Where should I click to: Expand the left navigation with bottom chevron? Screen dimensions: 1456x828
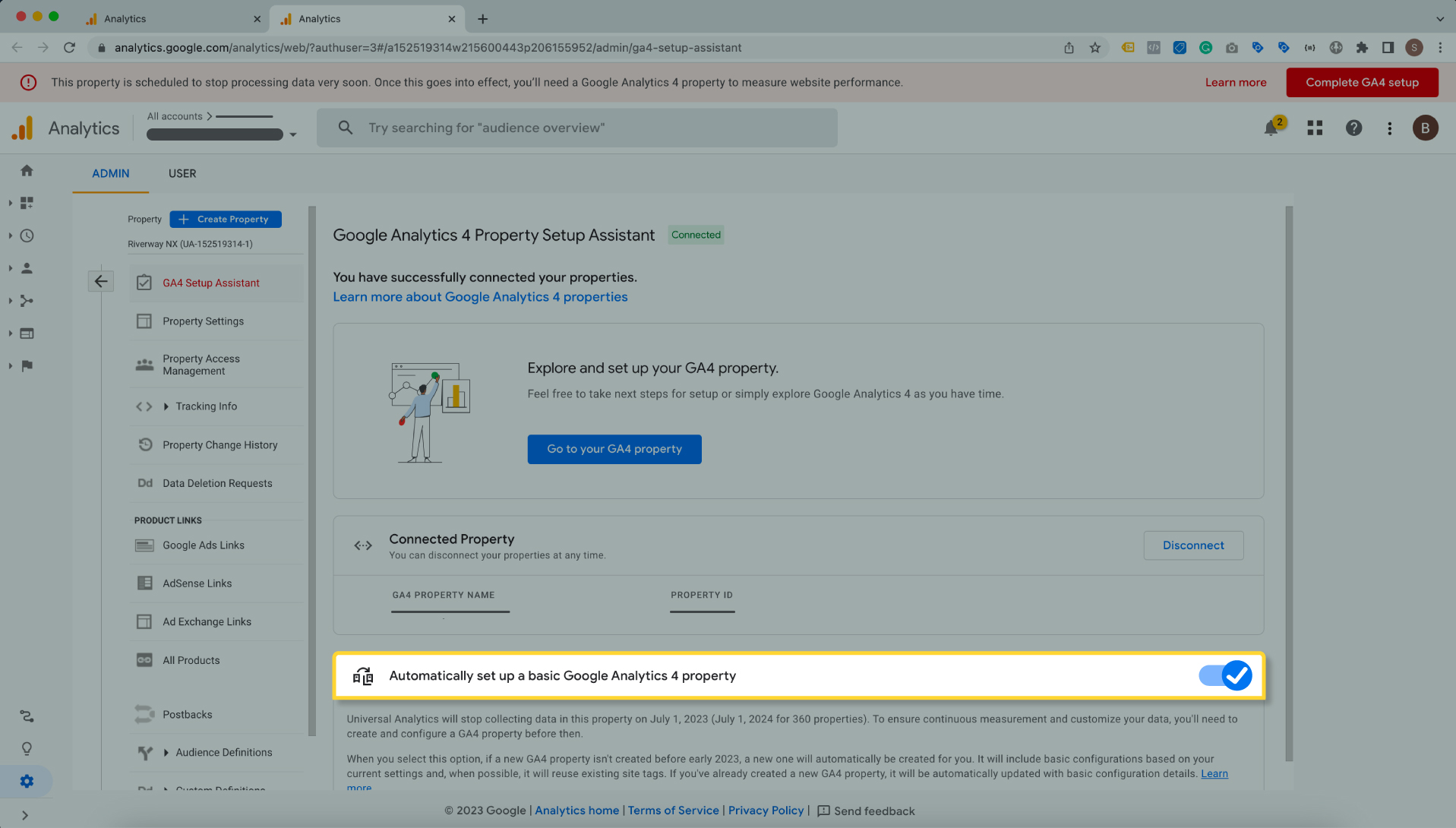click(x=25, y=815)
